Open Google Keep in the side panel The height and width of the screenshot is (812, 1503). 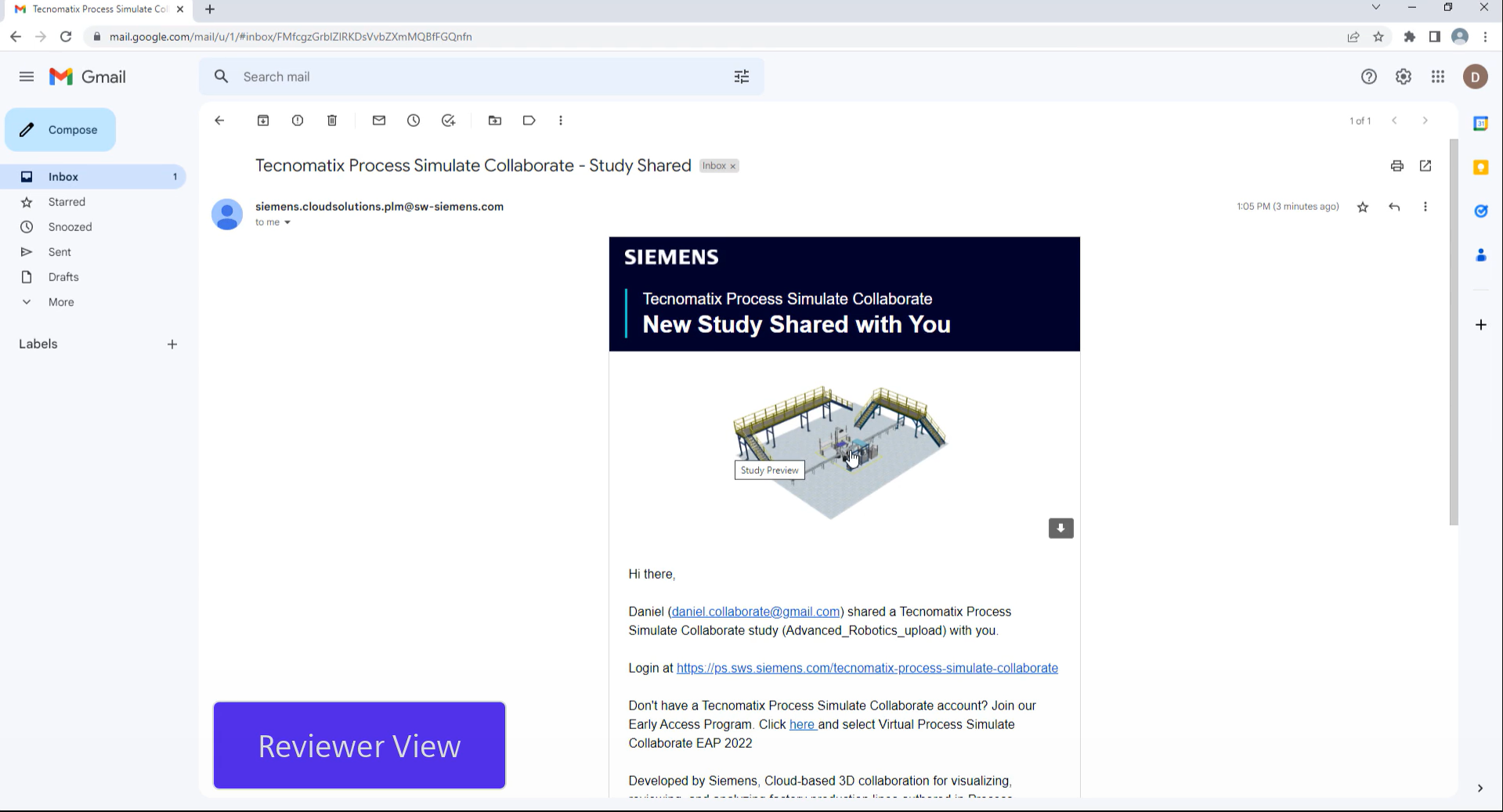tap(1480, 168)
